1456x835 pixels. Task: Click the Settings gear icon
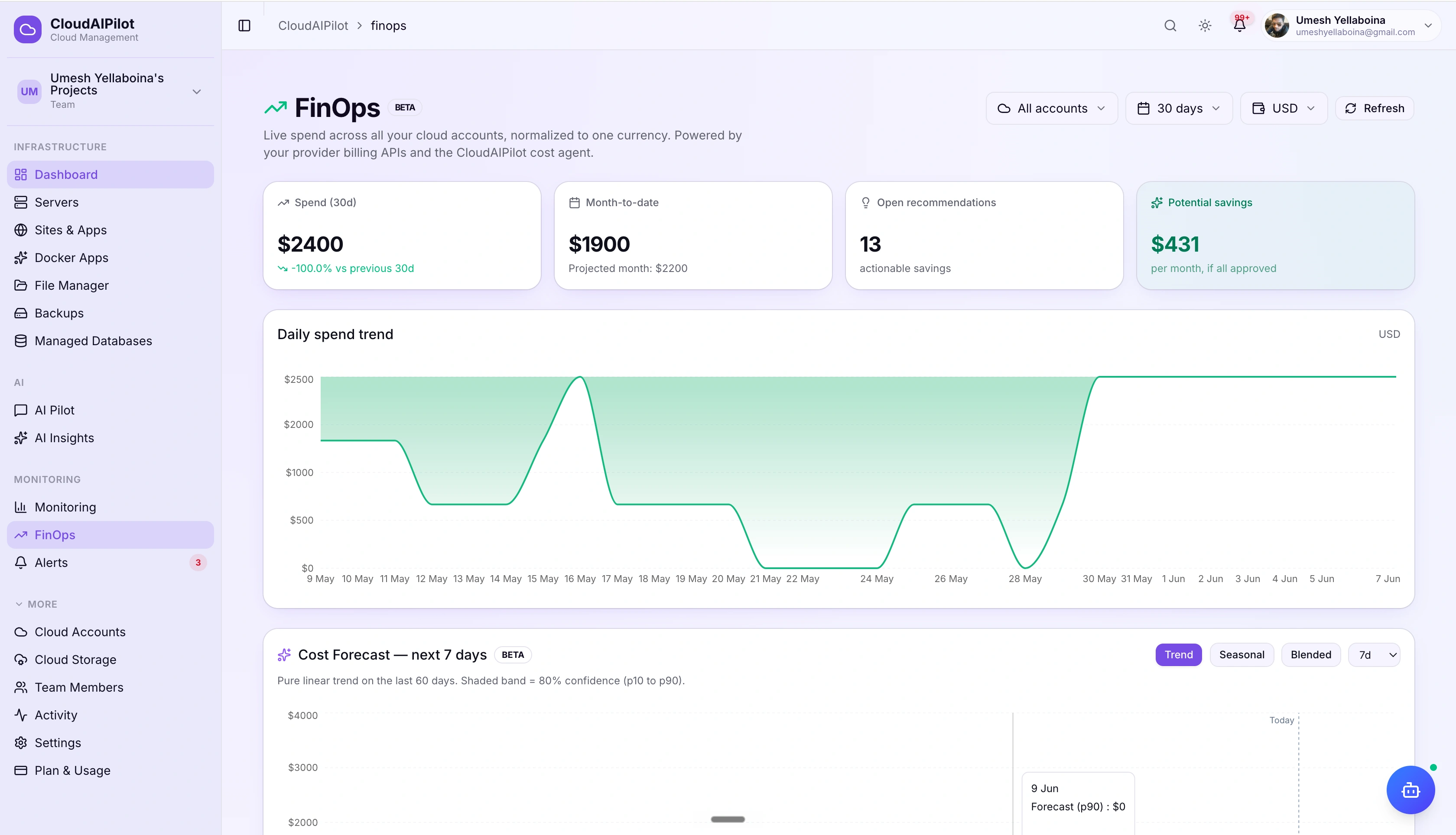pos(21,743)
